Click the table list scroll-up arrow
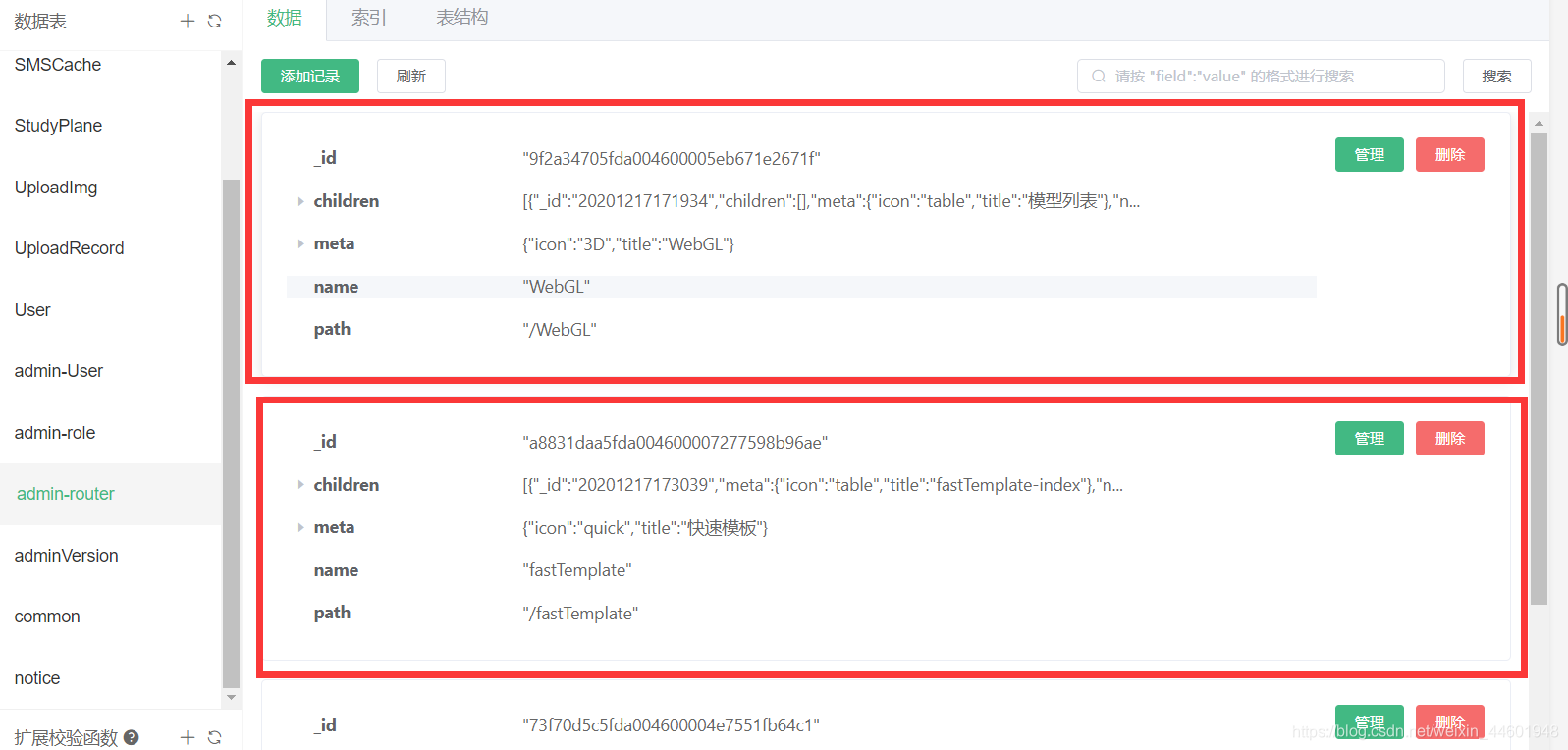Image resolution: width=1568 pixels, height=750 pixels. pos(231,63)
